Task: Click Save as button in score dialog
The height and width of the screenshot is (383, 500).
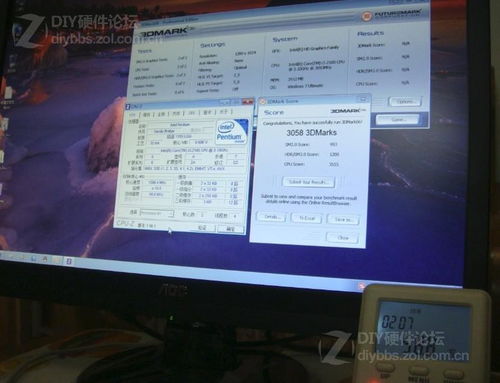Action: coord(343,220)
